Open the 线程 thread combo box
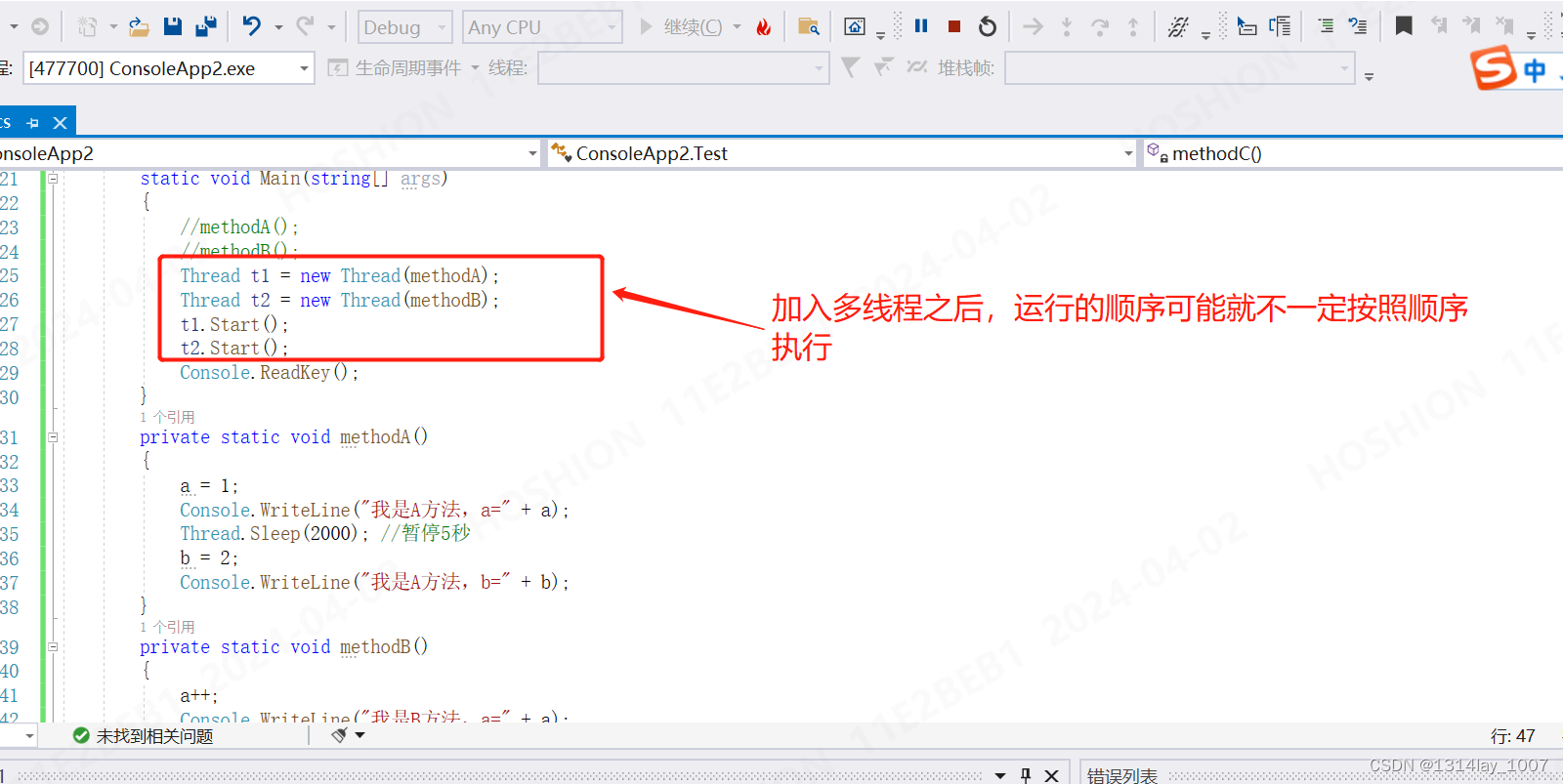This screenshot has height=784, width=1563. (x=683, y=68)
